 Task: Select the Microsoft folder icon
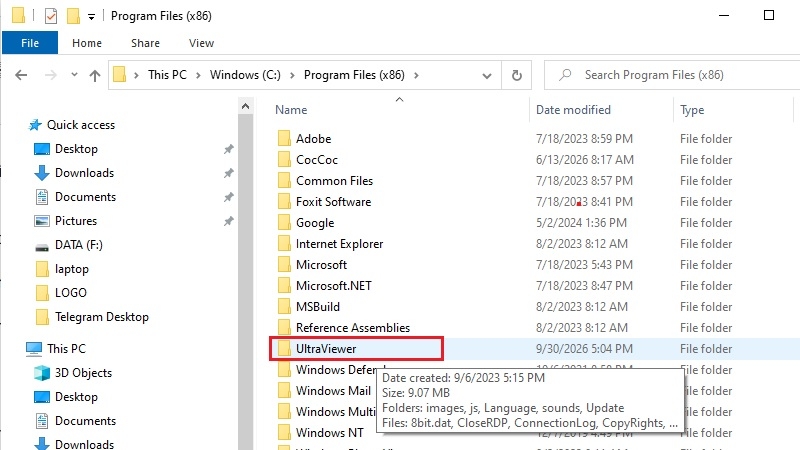pos(284,264)
